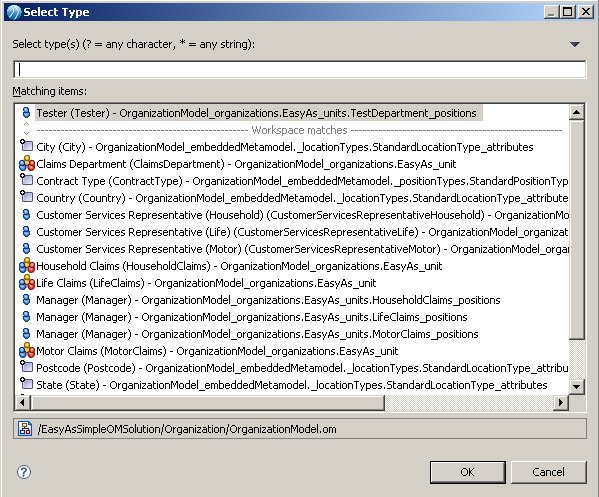Click the position icon beside Manager LifeClaims_positions
This screenshot has width=599, height=497.
pyautogui.click(x=26, y=317)
